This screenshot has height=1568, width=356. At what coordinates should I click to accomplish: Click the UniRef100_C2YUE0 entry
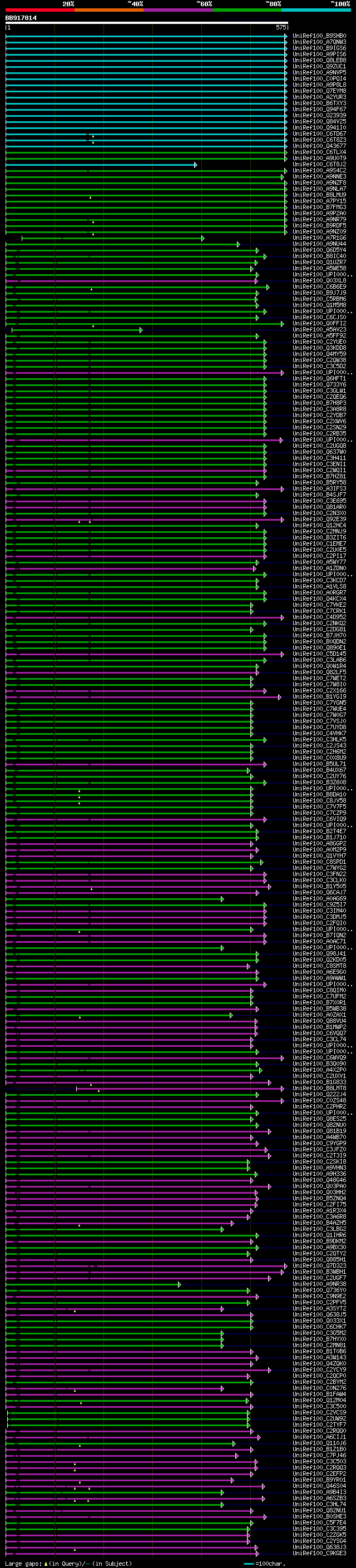[x=319, y=342]
